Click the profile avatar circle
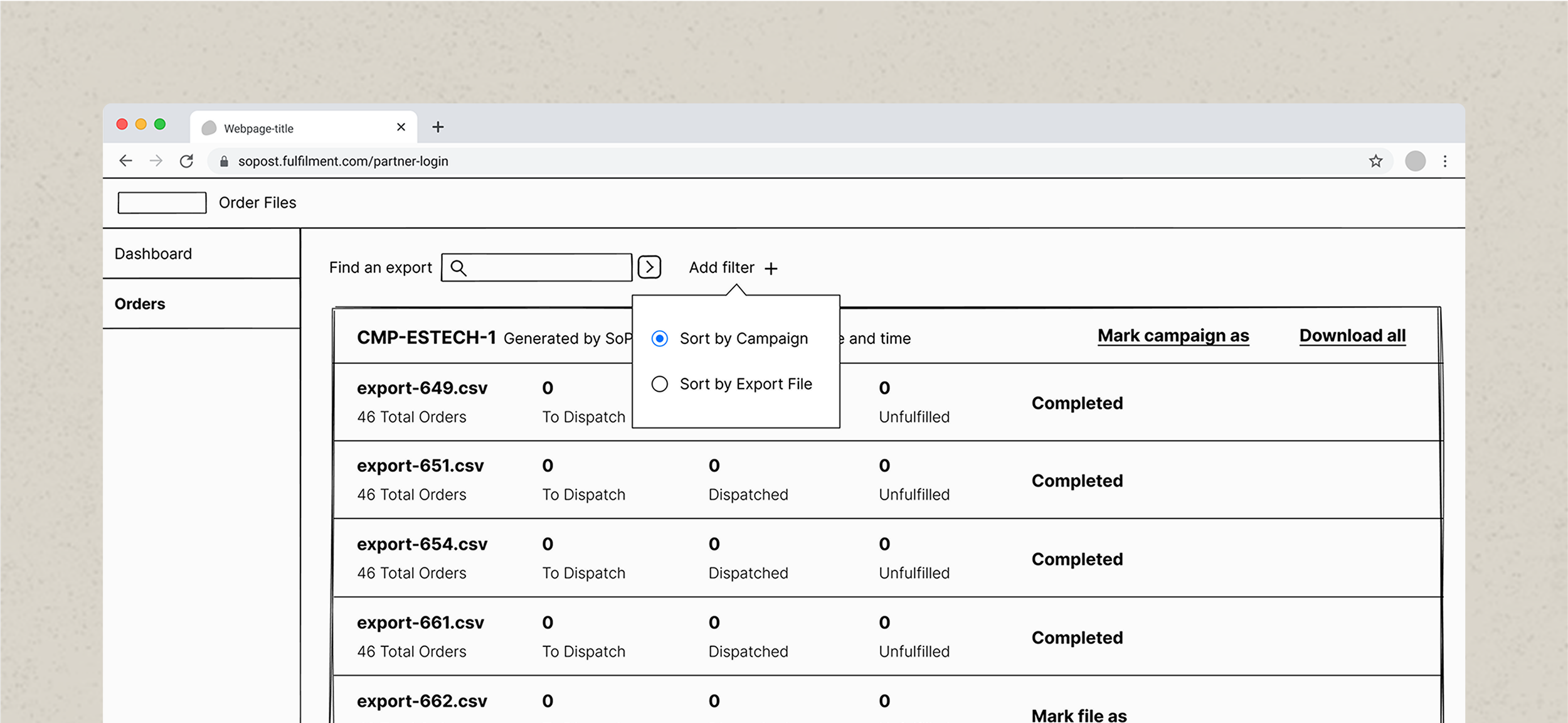Screen dimensions: 1568x723 [1415, 161]
